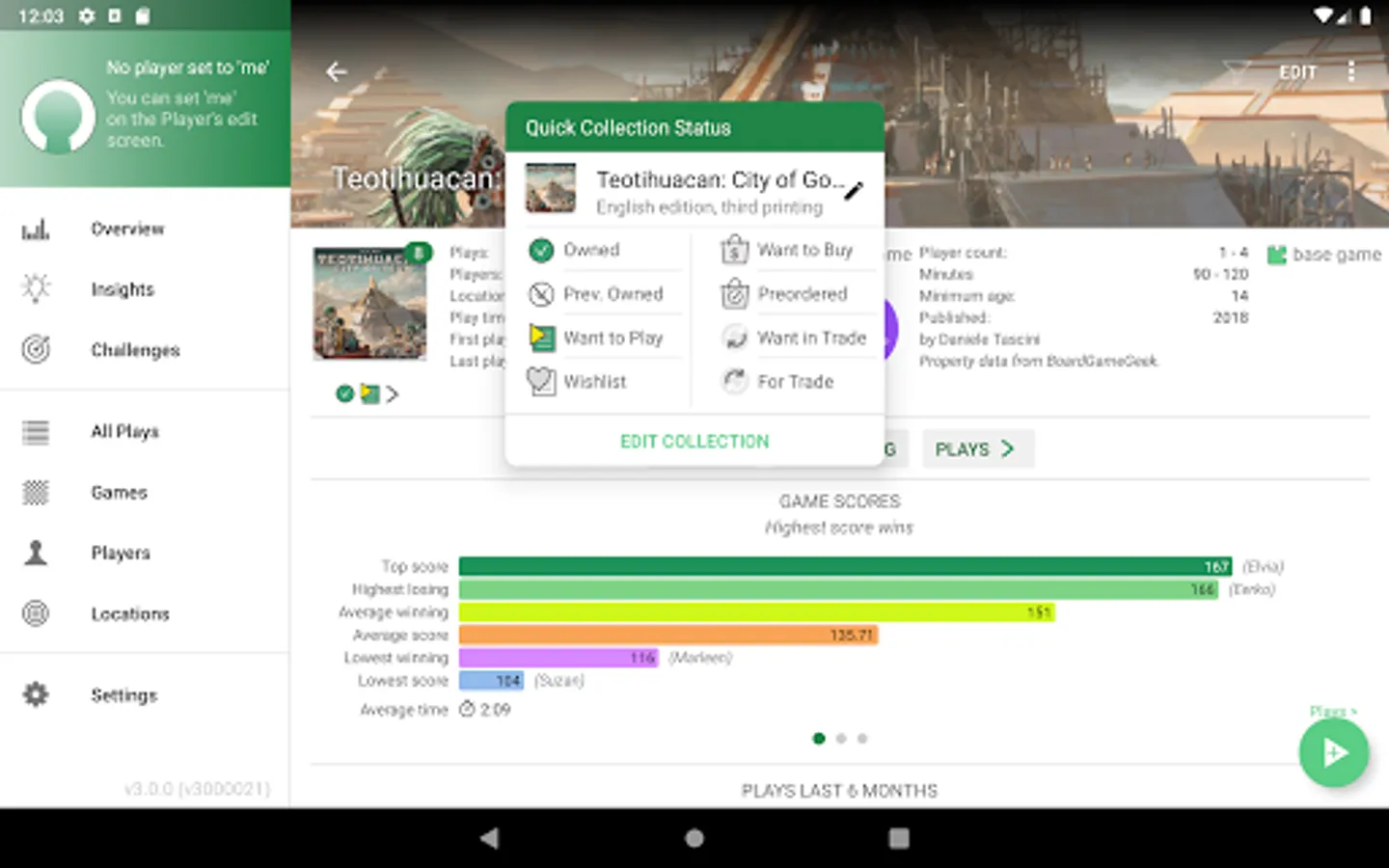Image resolution: width=1389 pixels, height=868 pixels.
Task: Tap the green play floating action button
Action: (1334, 752)
